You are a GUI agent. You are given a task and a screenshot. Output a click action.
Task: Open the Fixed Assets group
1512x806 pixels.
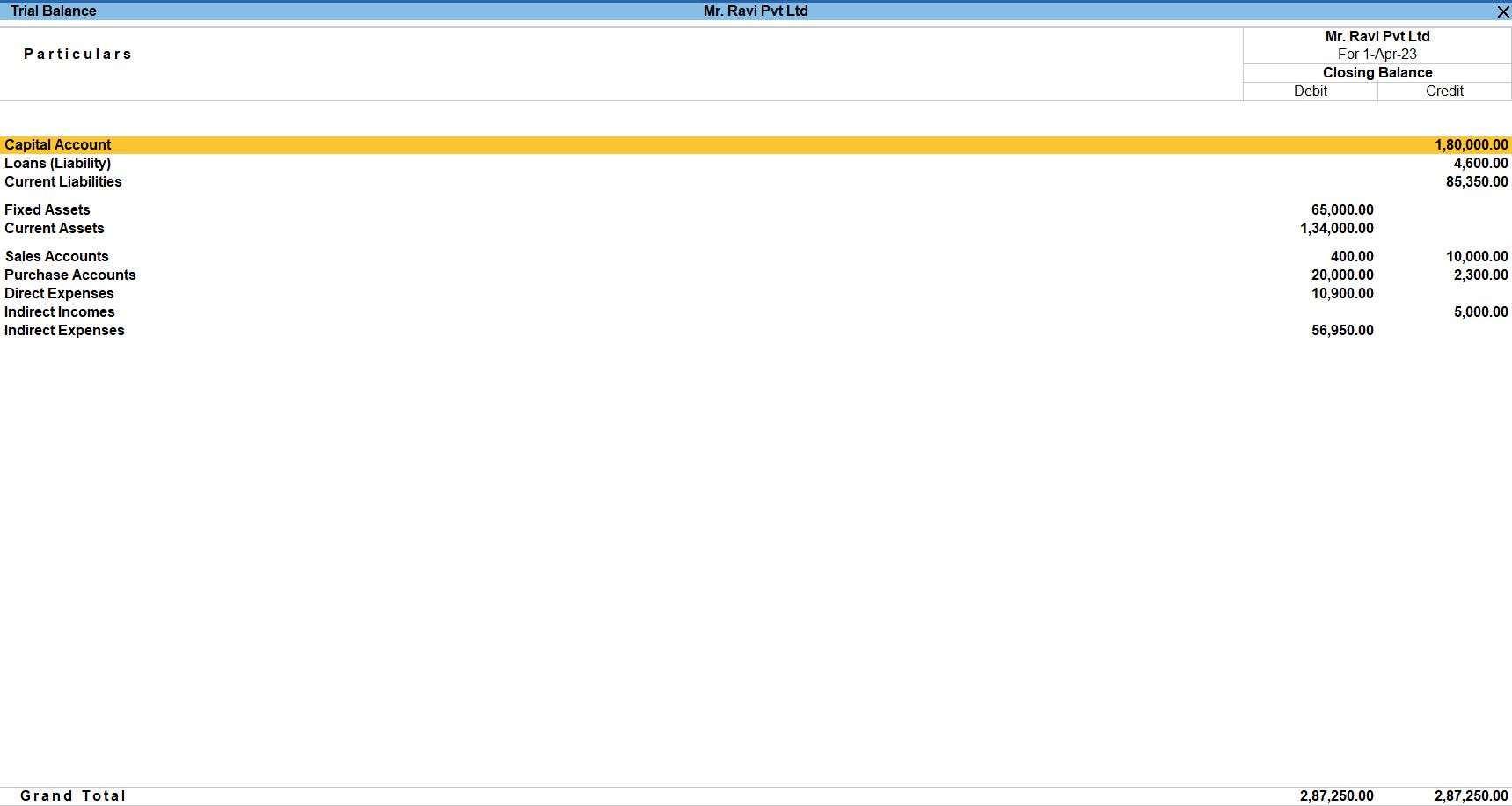coord(47,210)
